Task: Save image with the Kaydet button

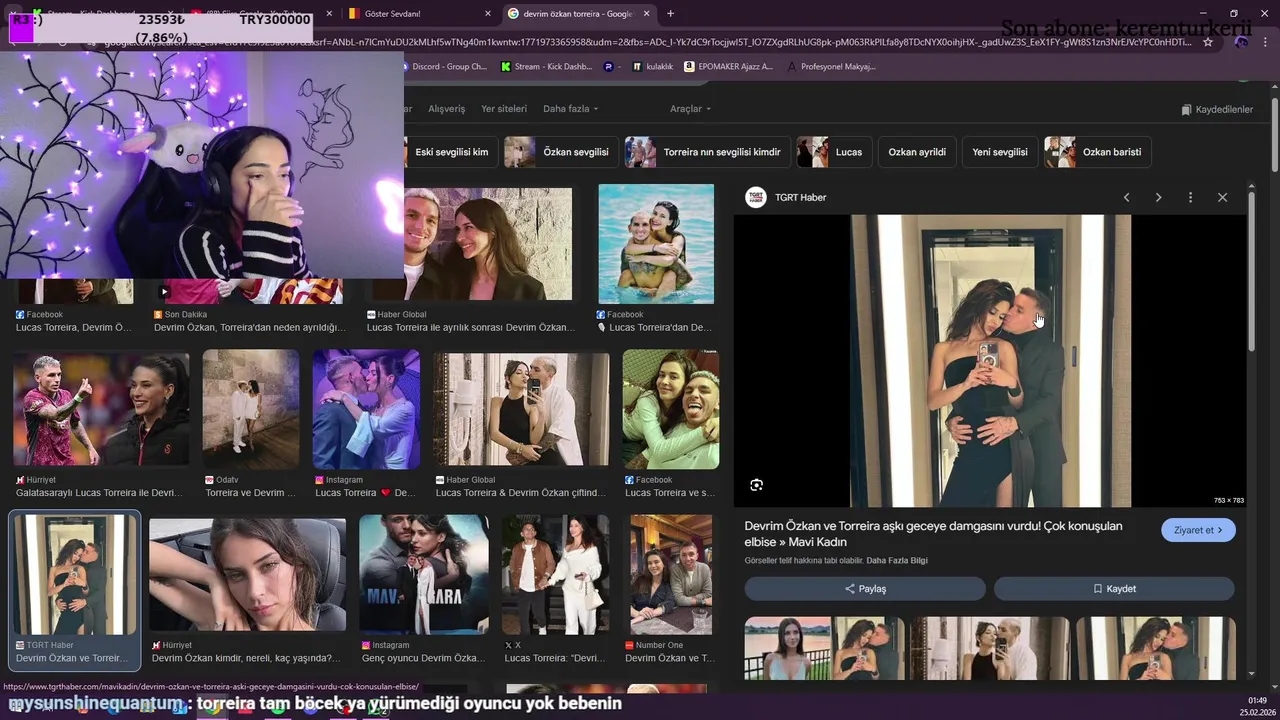Action: (1114, 589)
